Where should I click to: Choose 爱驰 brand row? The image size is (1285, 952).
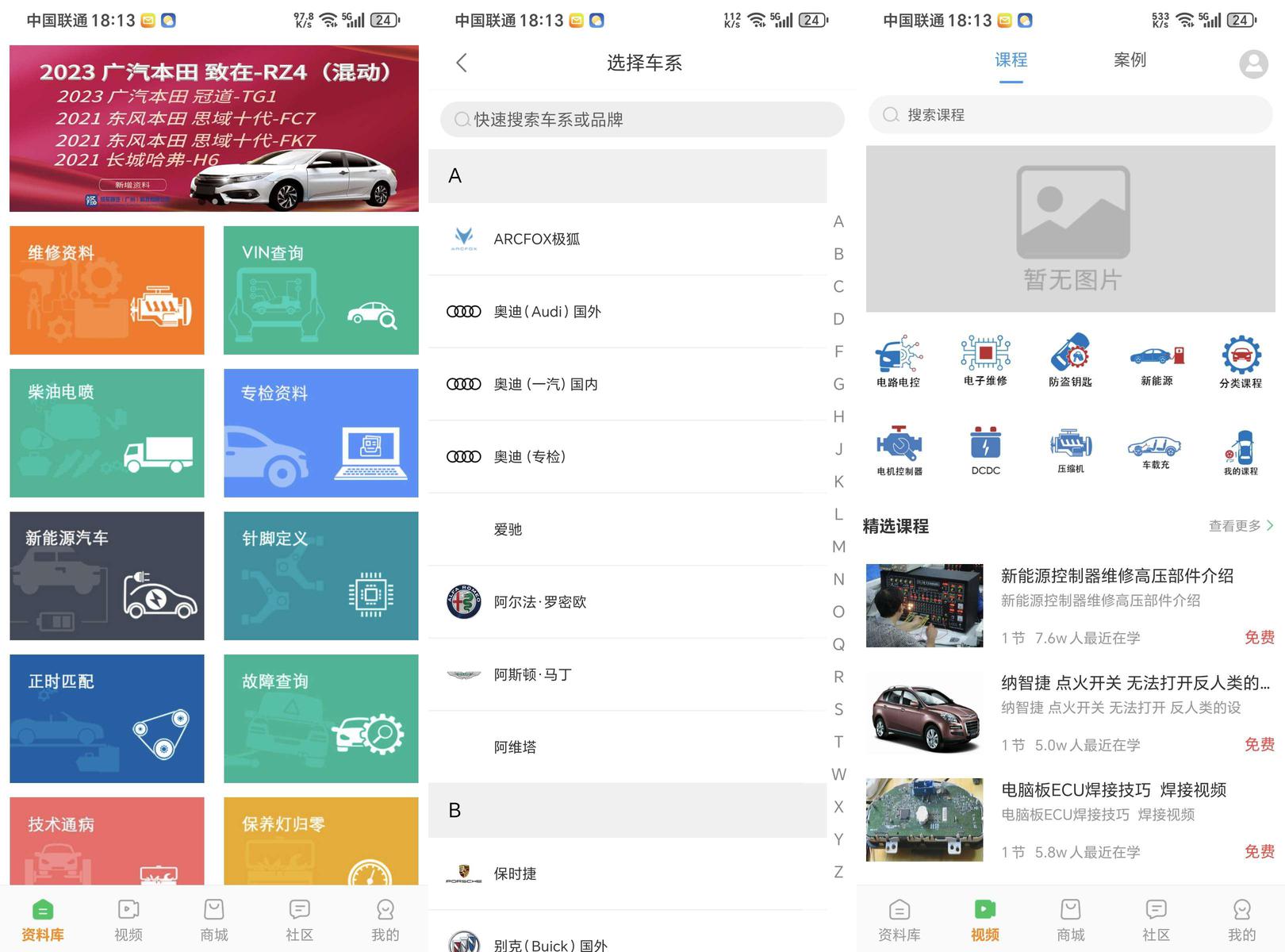click(627, 529)
